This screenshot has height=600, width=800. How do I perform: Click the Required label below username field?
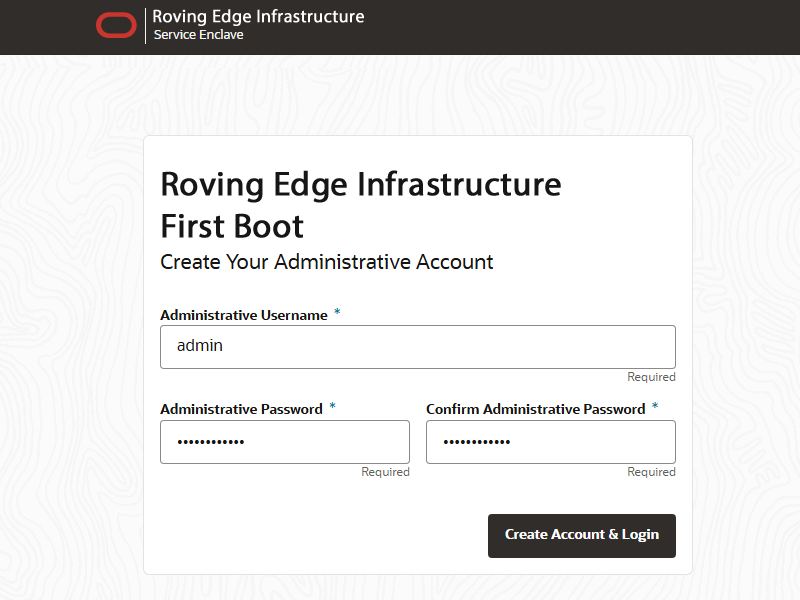coord(651,376)
